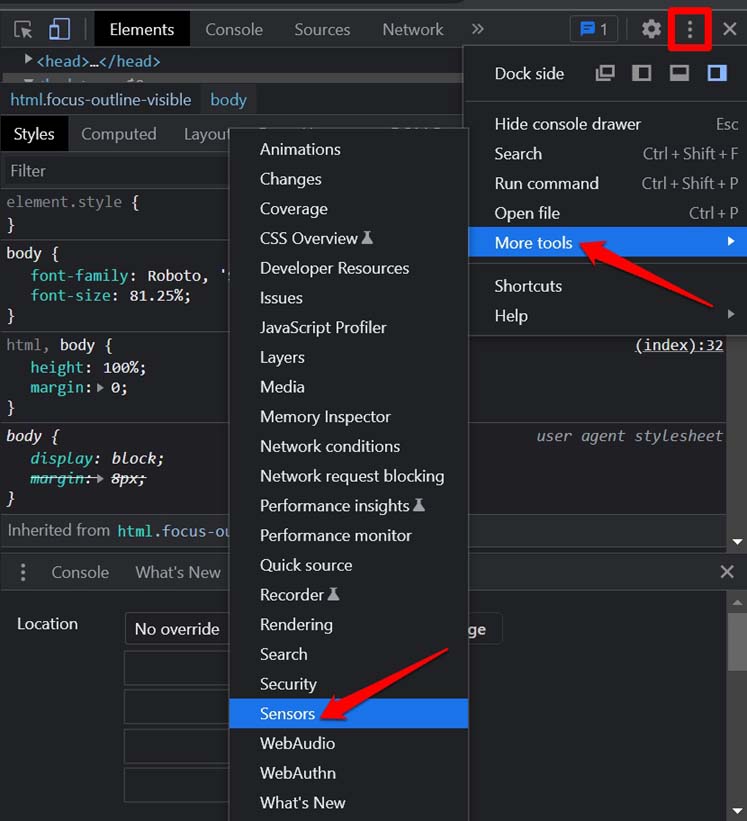Open Rendering tool from submenu
This screenshot has width=747, height=821.
point(349,625)
